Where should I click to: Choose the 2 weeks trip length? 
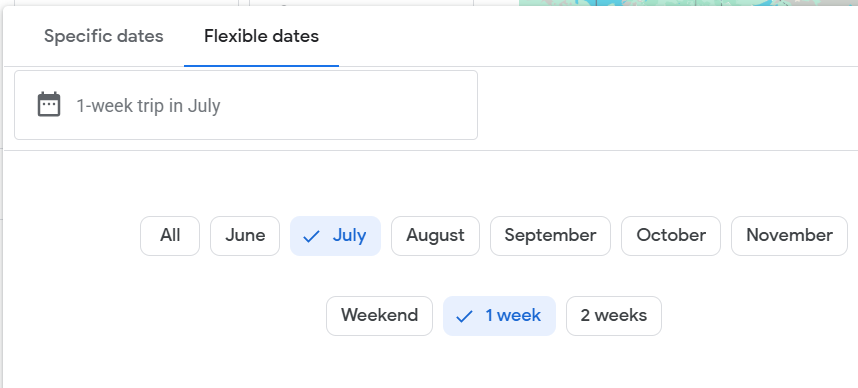613,316
